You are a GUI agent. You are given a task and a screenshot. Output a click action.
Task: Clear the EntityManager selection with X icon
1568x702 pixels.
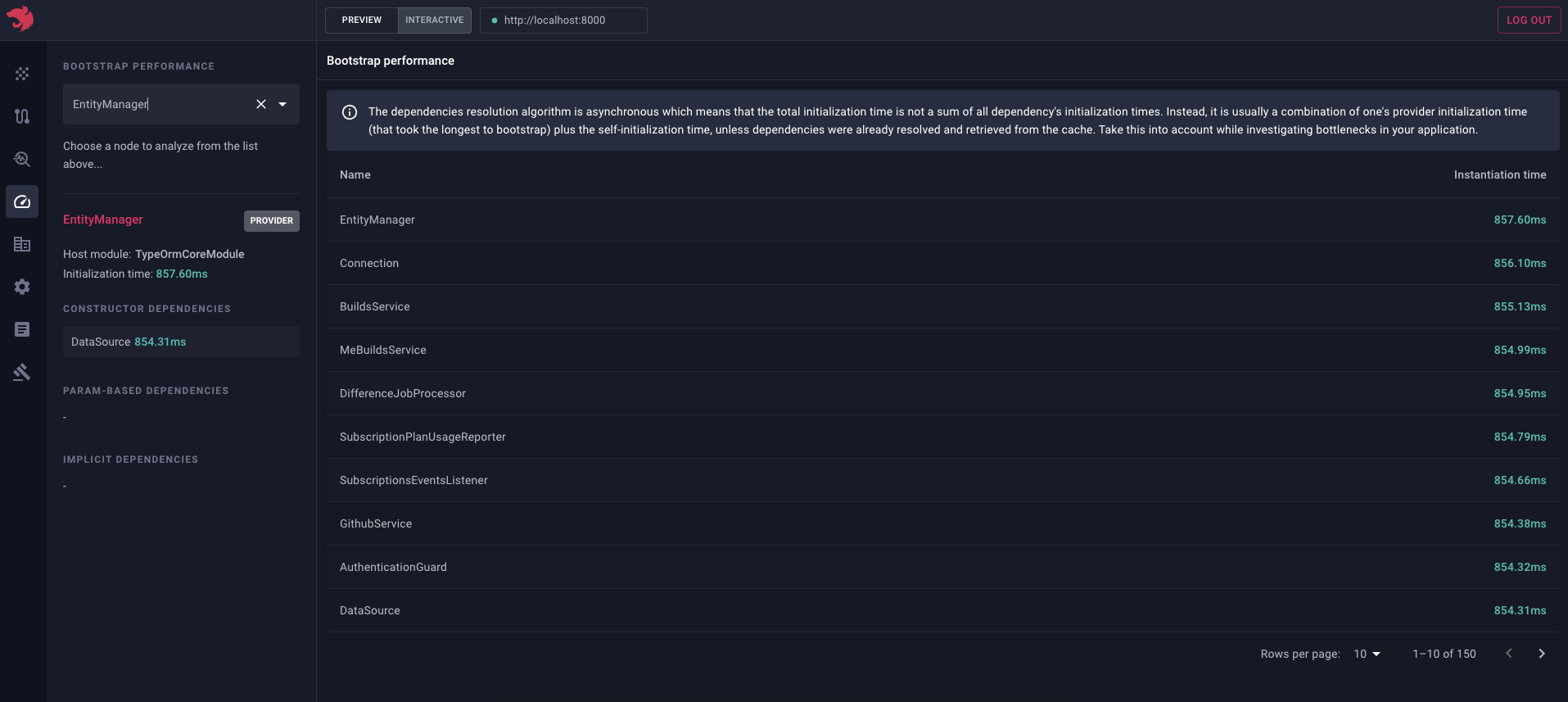[261, 104]
